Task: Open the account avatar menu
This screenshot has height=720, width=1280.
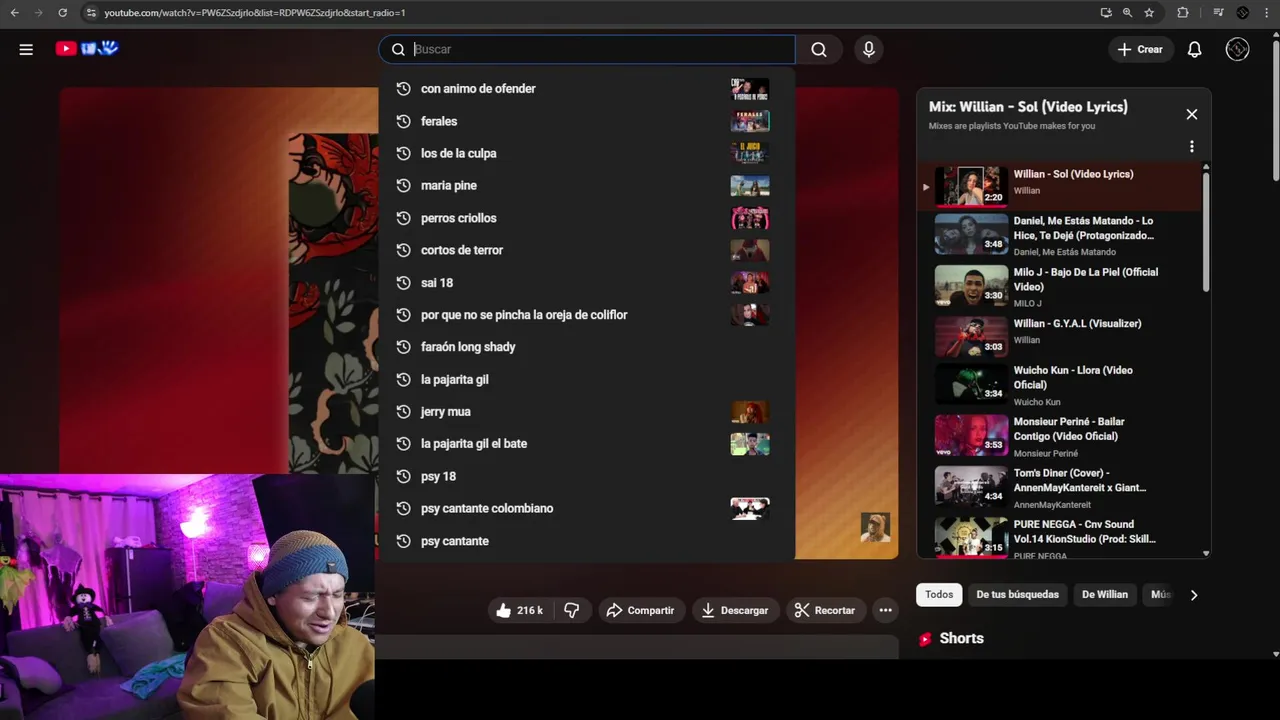Action: click(1237, 49)
